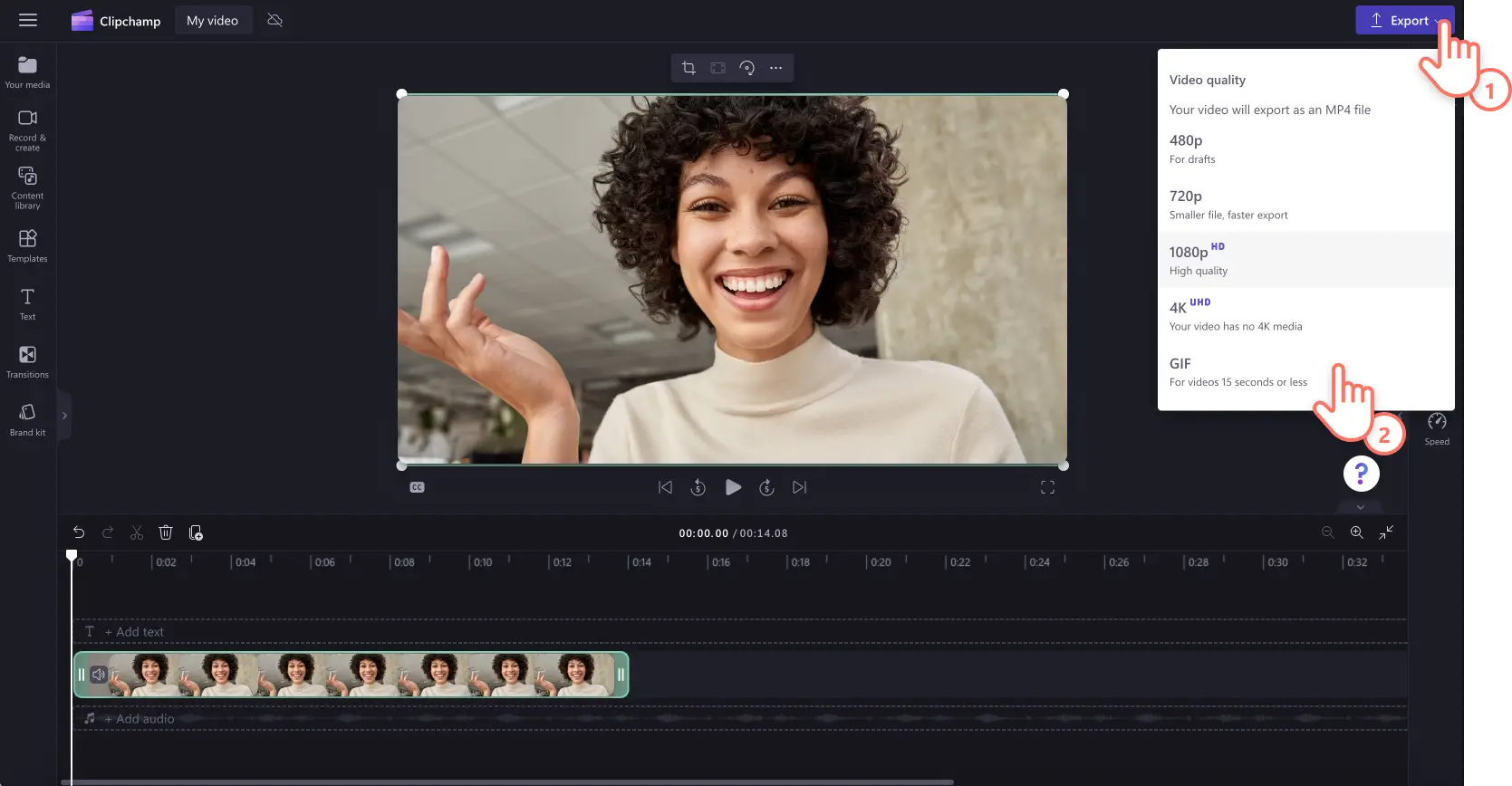1512x786 pixels.
Task: Expand the collapsed side panel arrow
Action: (x=64, y=416)
